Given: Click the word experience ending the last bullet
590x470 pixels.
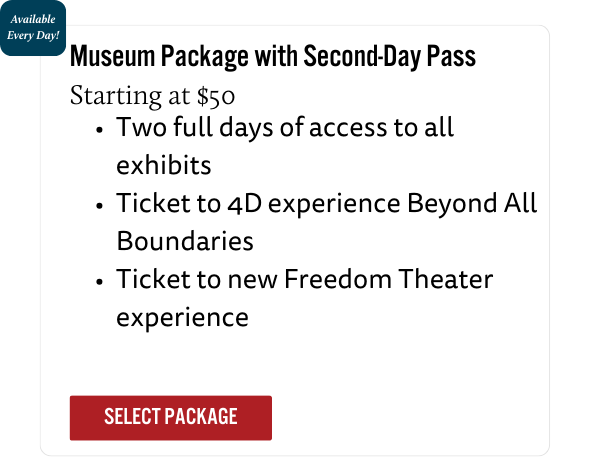Looking at the screenshot, I should (x=182, y=318).
